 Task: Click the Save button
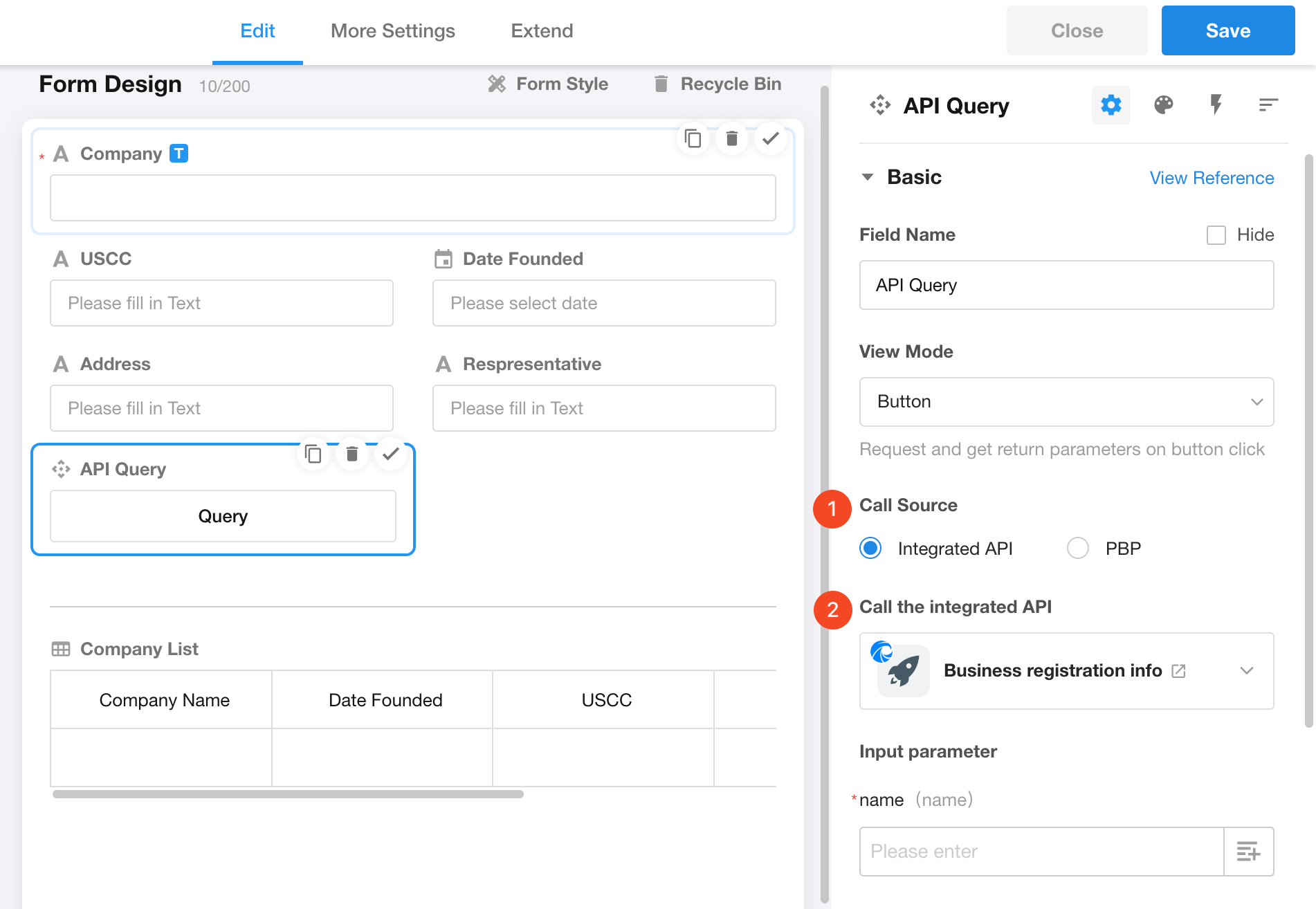coord(1227,31)
